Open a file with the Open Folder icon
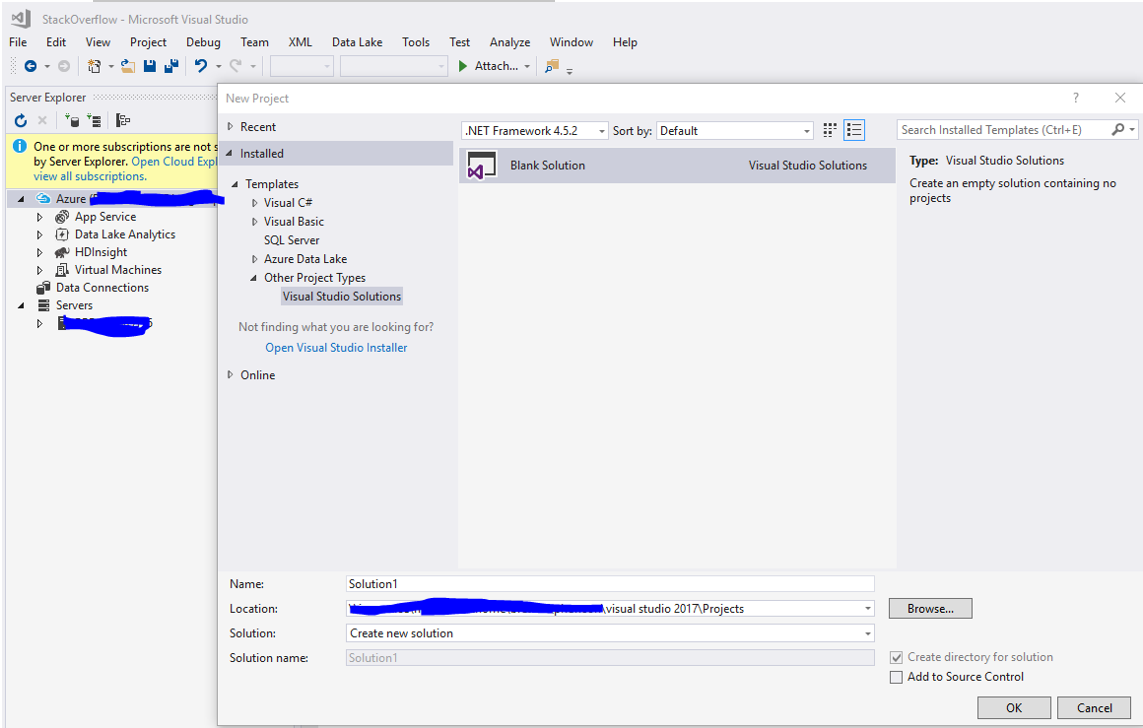 click(x=128, y=66)
